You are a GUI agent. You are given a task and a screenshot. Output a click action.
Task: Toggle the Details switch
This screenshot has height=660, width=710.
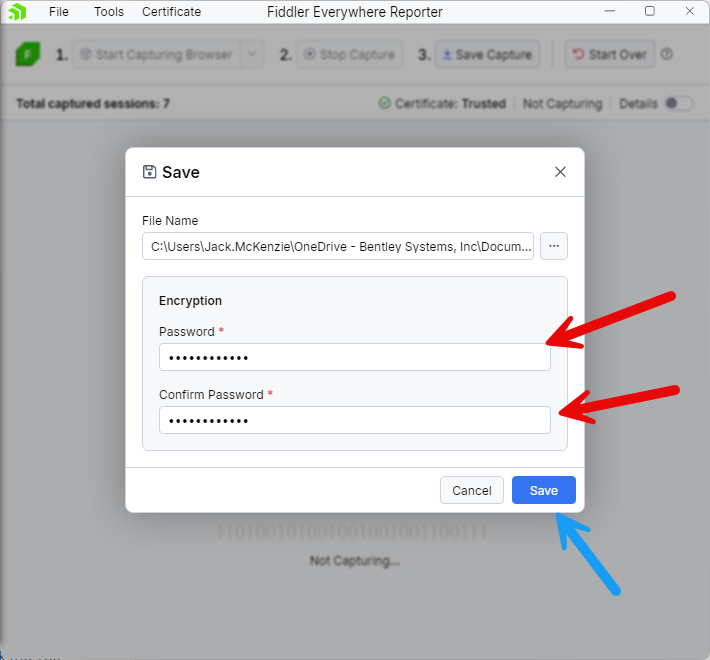point(678,104)
